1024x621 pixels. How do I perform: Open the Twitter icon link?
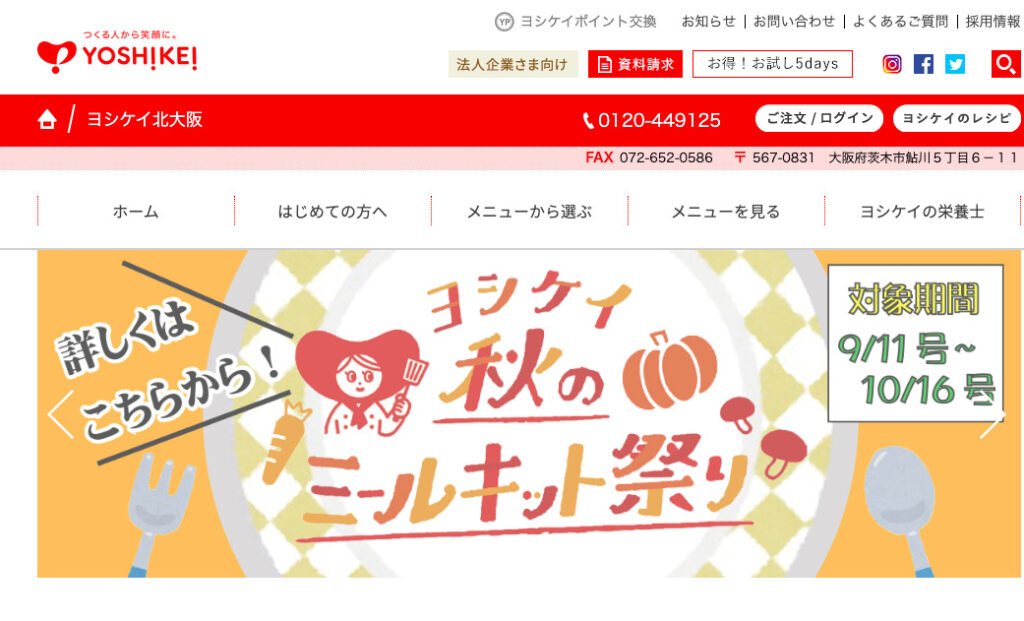coord(955,64)
